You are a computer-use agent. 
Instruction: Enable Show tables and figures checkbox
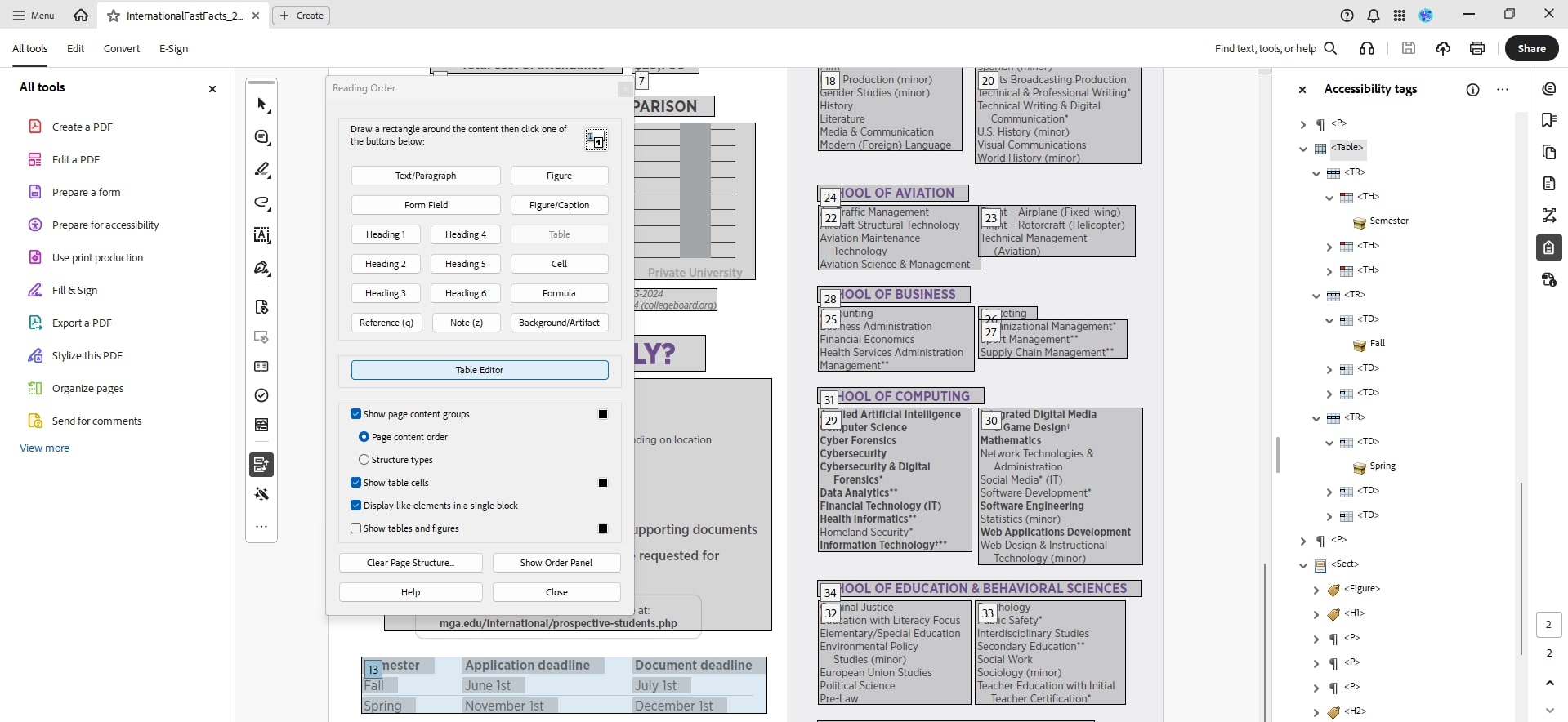(x=356, y=528)
